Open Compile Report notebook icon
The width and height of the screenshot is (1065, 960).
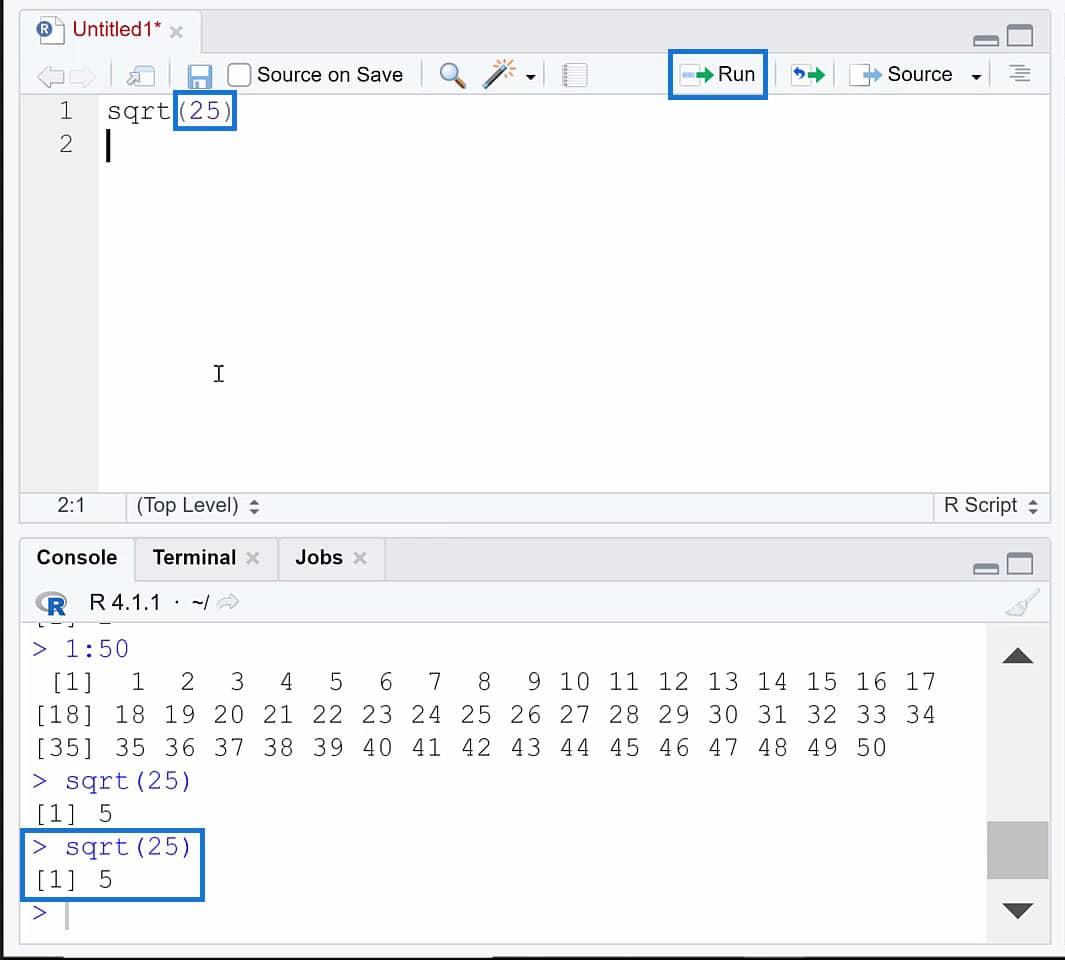click(x=574, y=75)
